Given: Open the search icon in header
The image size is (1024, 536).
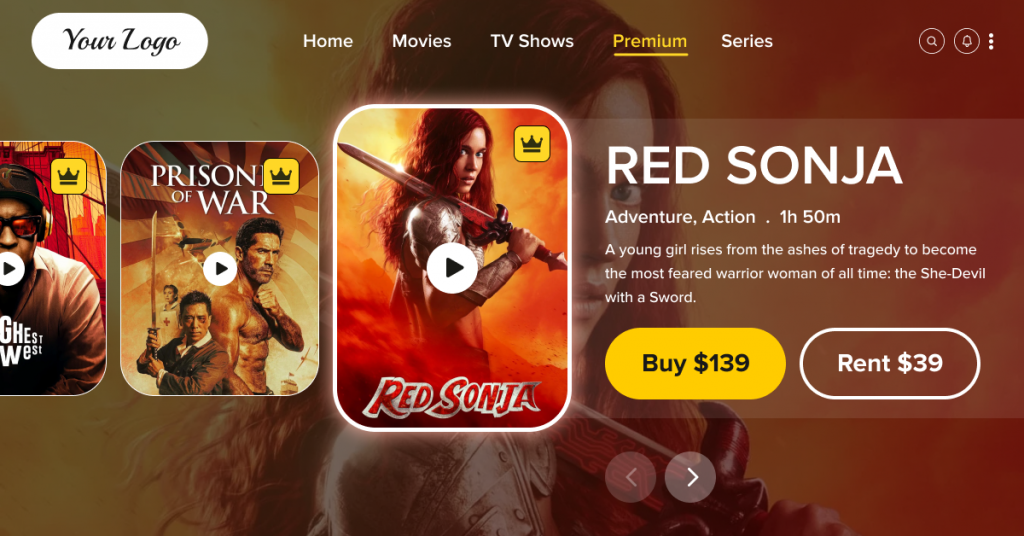Looking at the screenshot, I should (931, 41).
